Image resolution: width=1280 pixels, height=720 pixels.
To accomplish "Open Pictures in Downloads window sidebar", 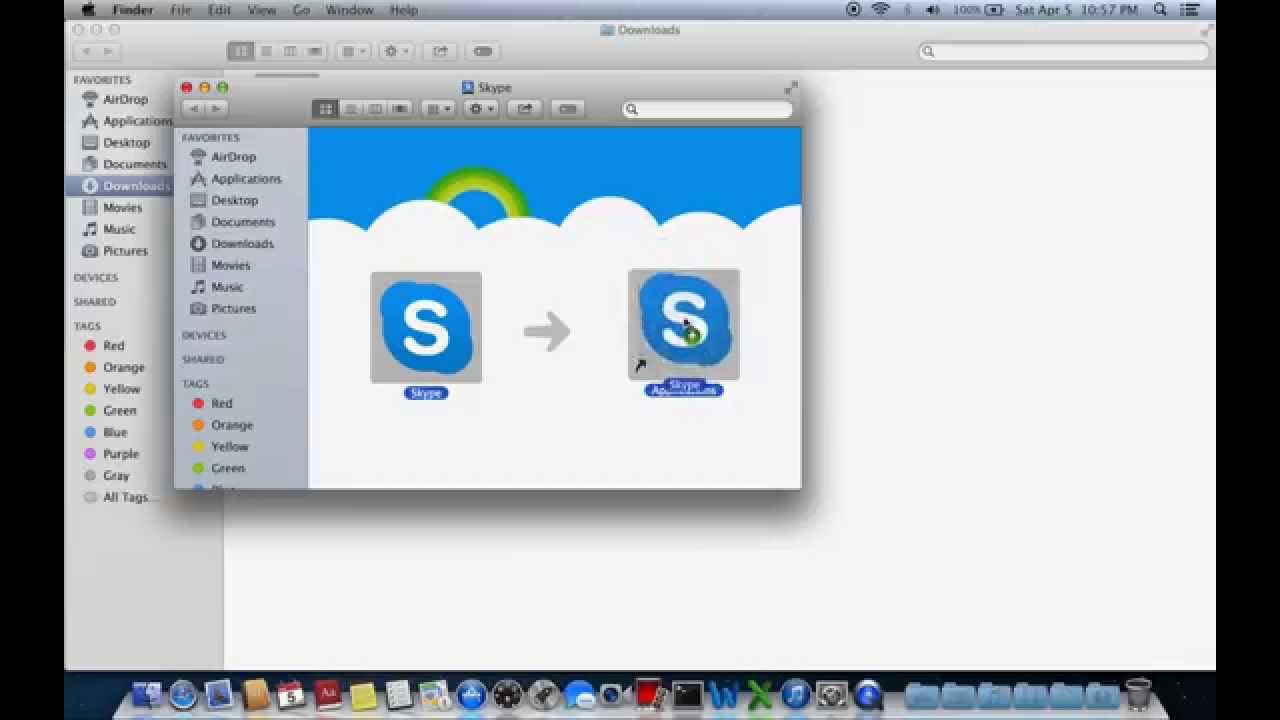I will pos(115,251).
